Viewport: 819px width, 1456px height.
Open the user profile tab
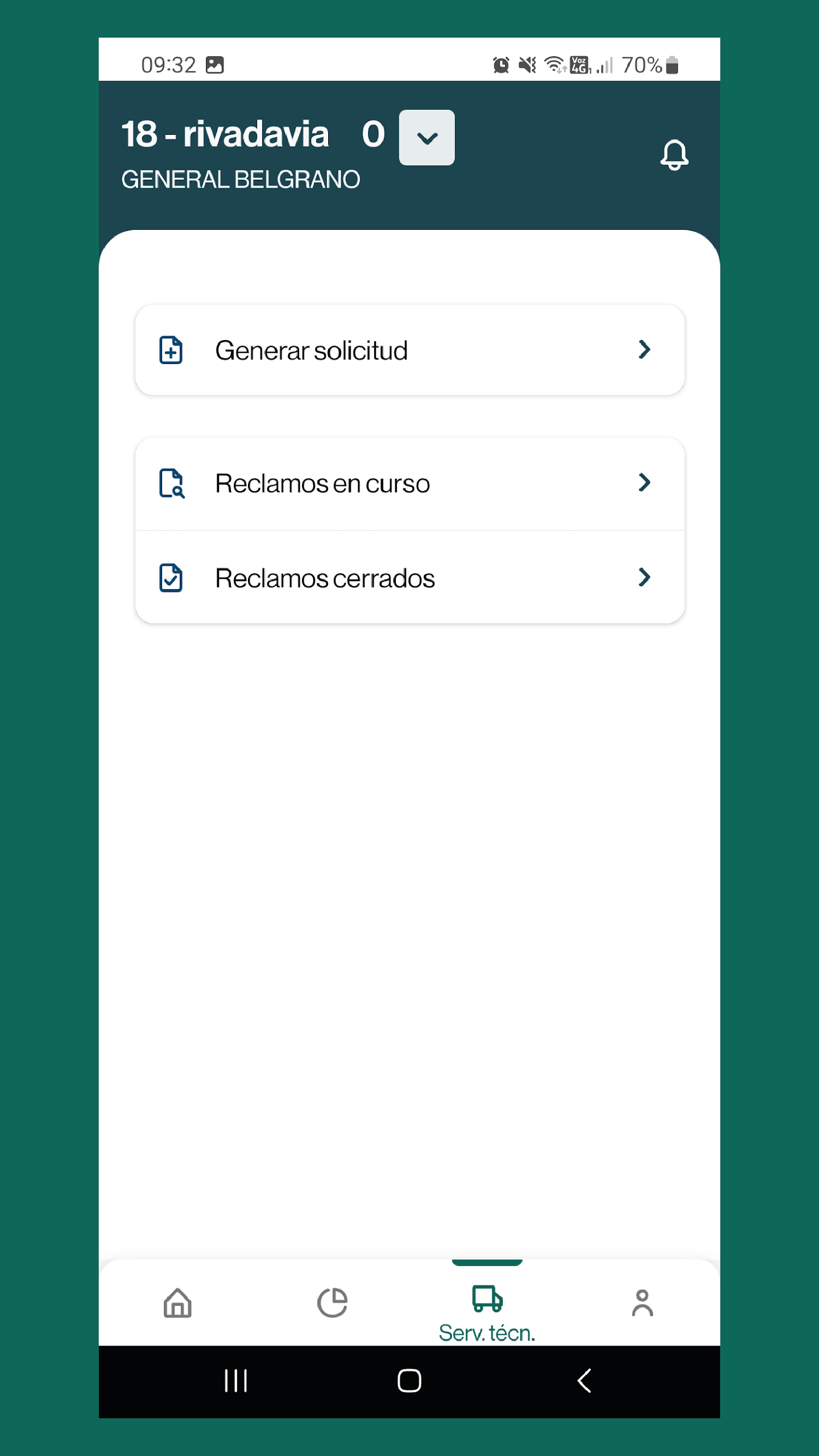pos(642,1302)
